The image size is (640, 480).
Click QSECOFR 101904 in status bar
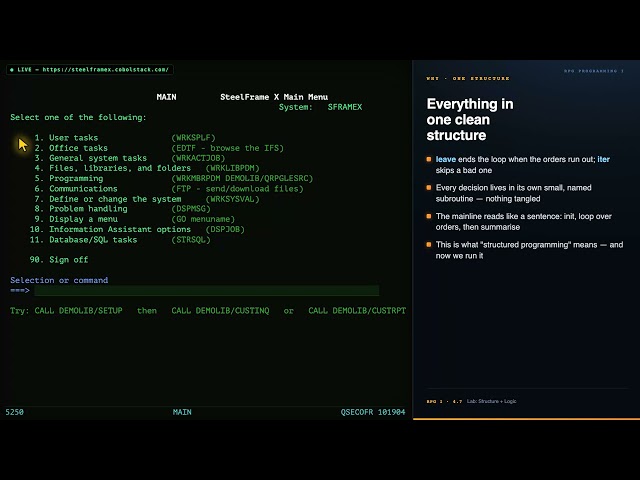click(x=373, y=412)
